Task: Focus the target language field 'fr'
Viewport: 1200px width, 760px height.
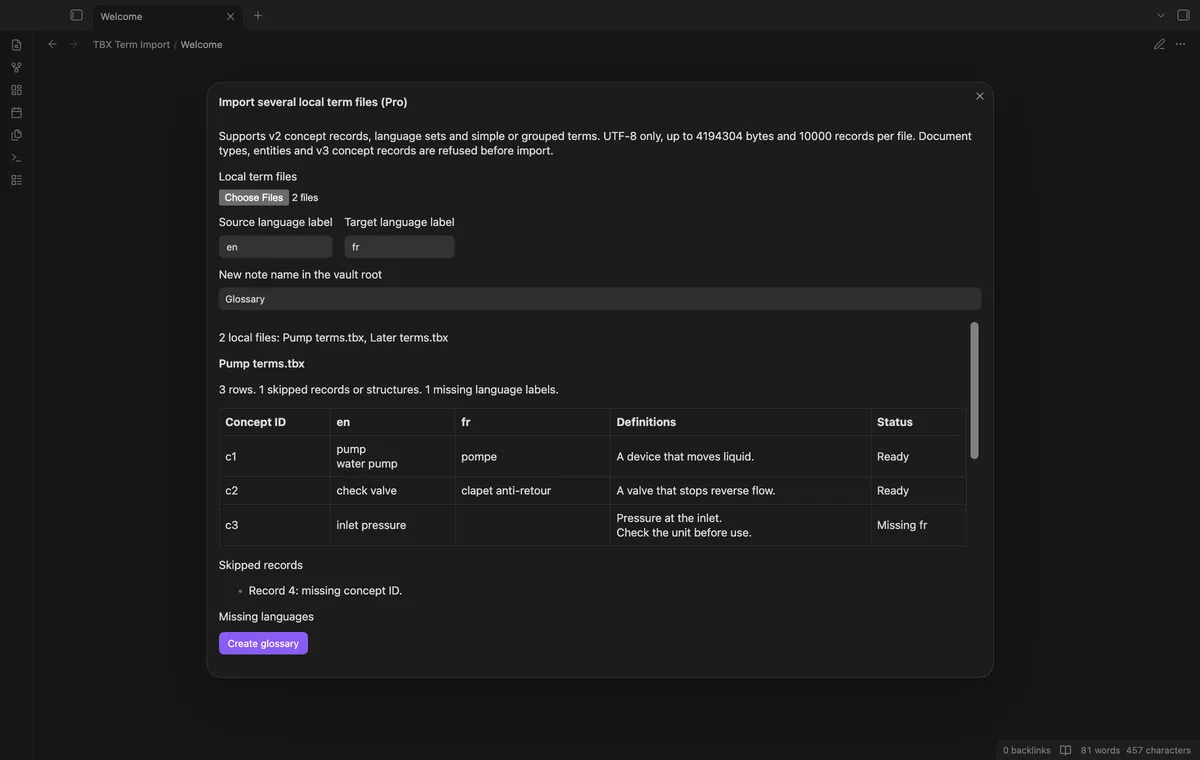Action: [x=400, y=247]
